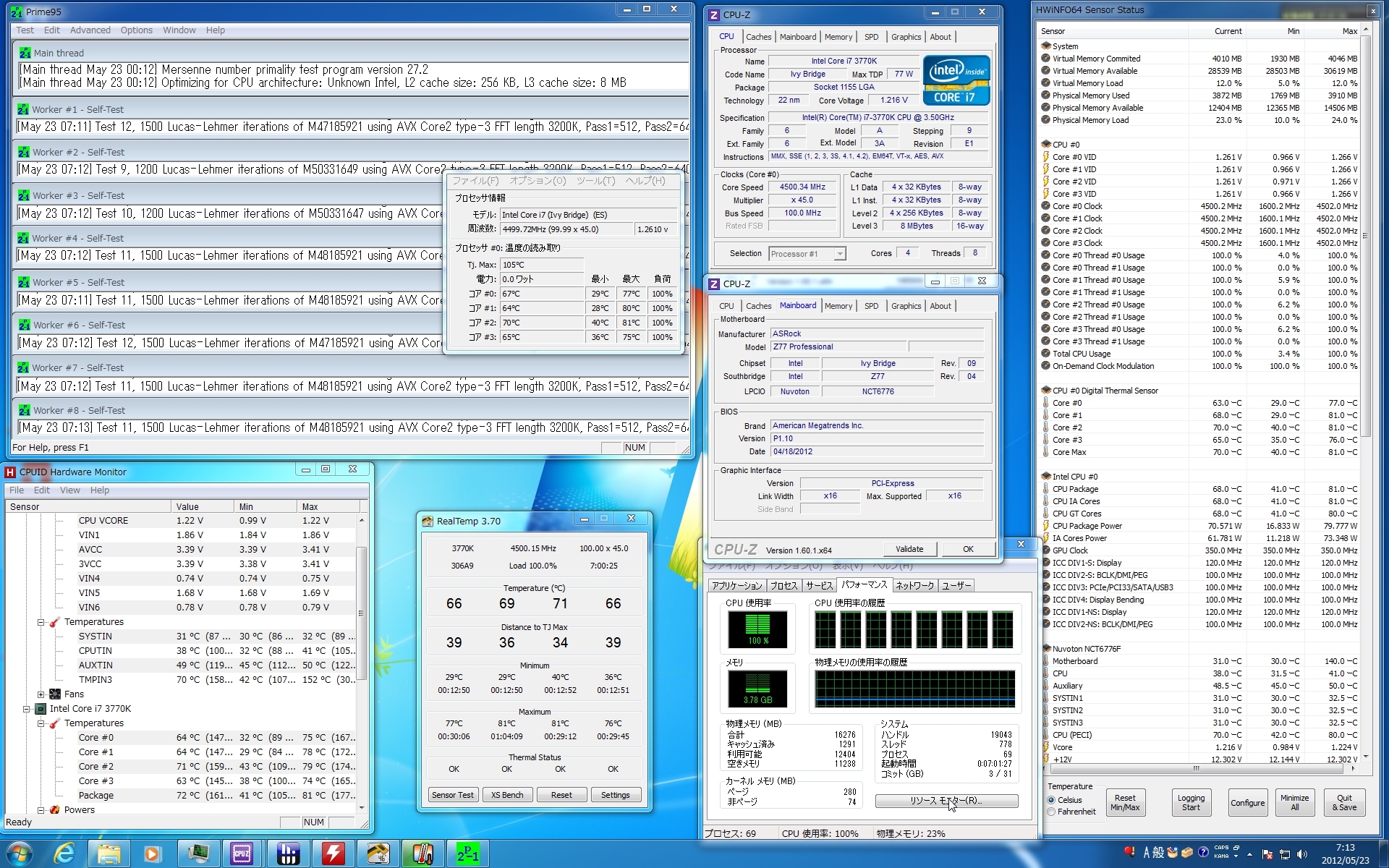Expand the Fans tree node
This screenshot has width=1389, height=868.
(x=41, y=694)
